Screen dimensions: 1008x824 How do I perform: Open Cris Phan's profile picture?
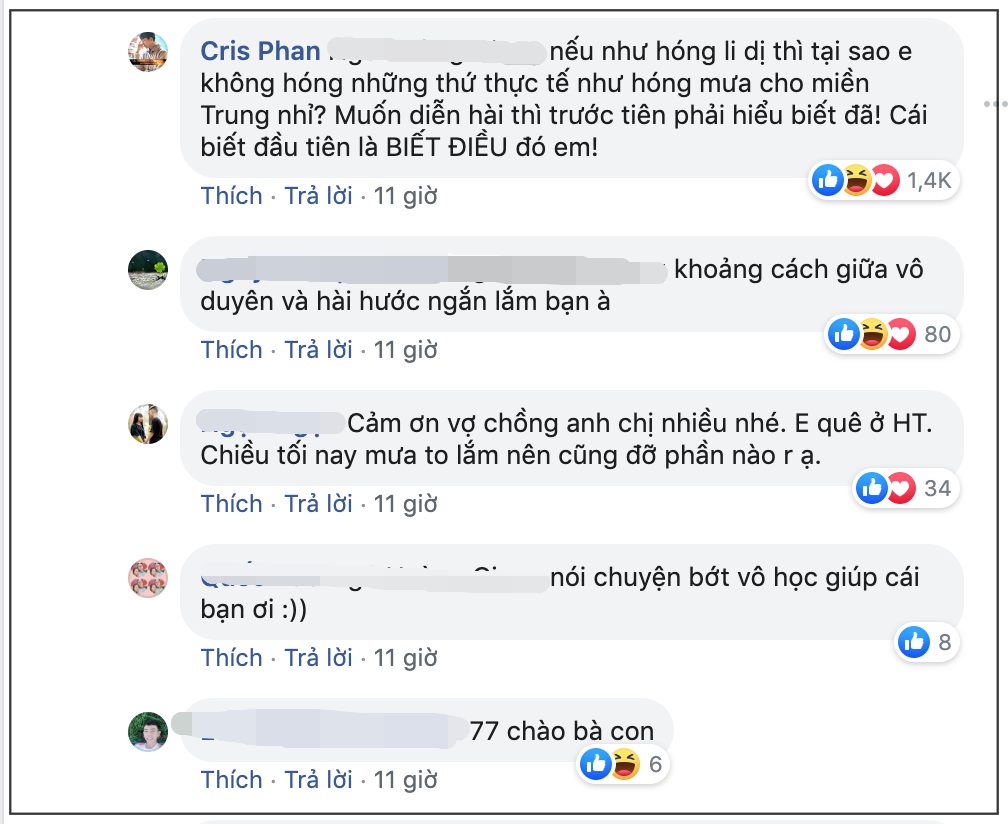(148, 52)
